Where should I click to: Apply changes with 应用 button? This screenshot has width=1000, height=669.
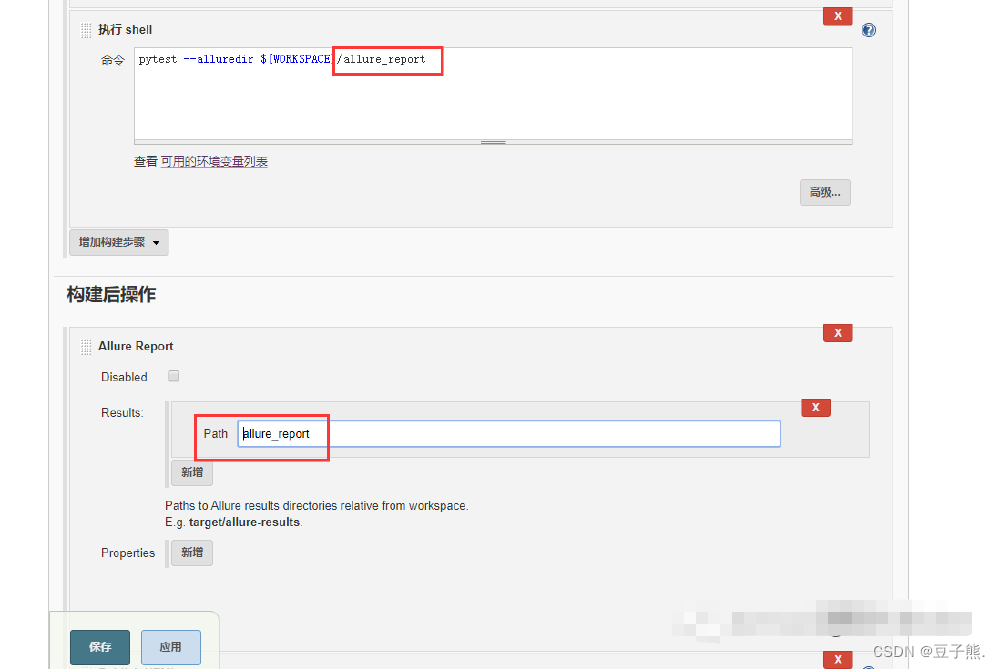tap(170, 647)
